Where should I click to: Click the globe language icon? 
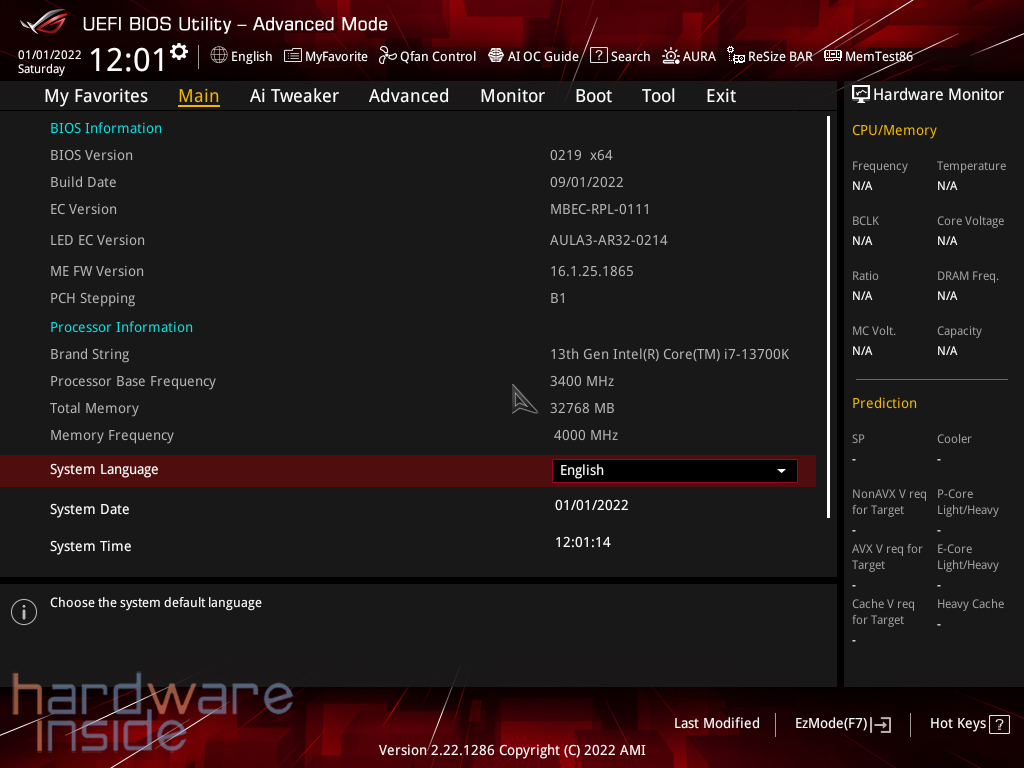[x=219, y=56]
